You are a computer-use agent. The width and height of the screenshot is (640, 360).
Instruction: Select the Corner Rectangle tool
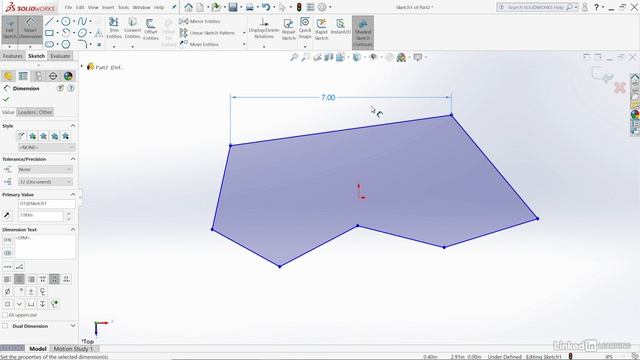click(49, 33)
